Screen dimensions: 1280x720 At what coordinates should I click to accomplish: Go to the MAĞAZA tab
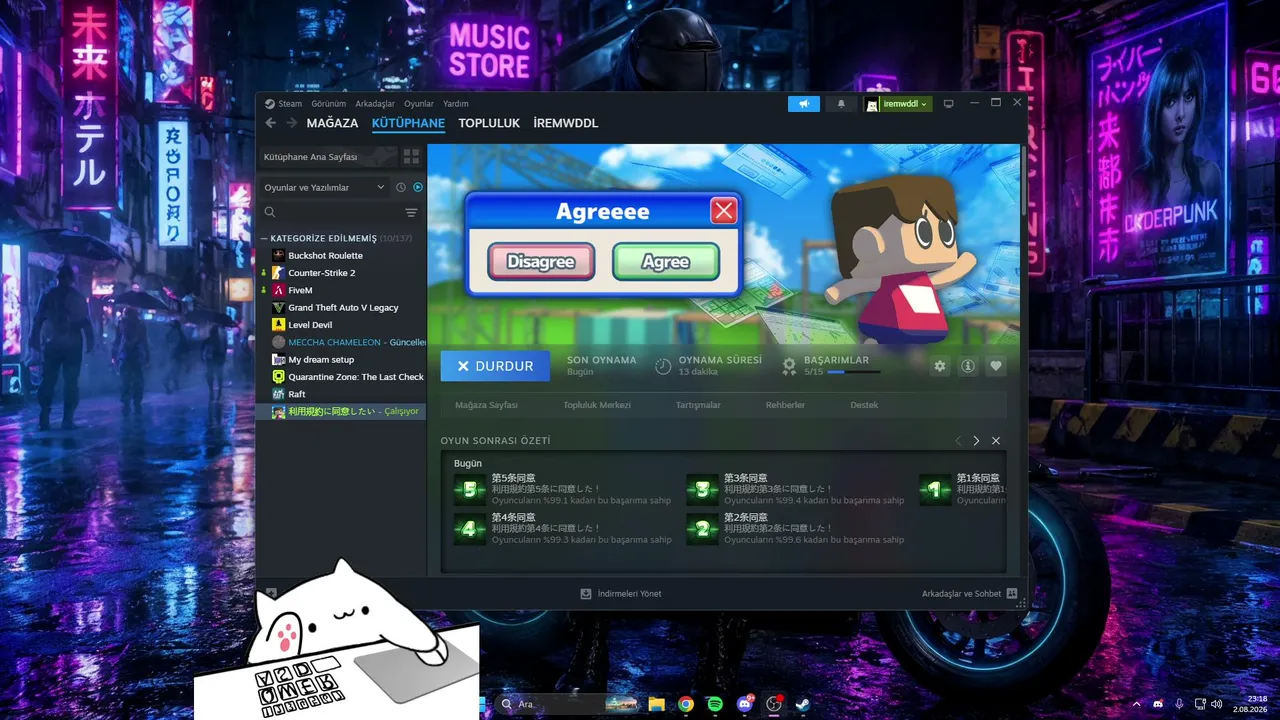(x=332, y=123)
